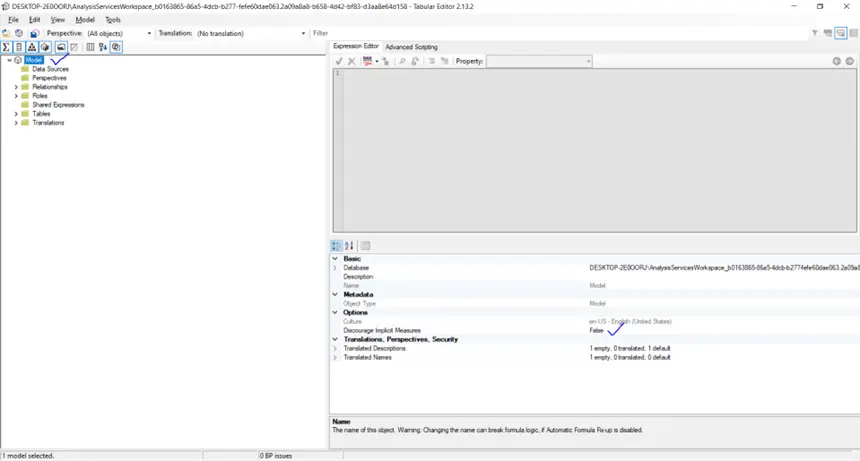860x461 pixels.
Task: Click the filter results view icon beside funnel
Action: pyautogui.click(x=828, y=33)
